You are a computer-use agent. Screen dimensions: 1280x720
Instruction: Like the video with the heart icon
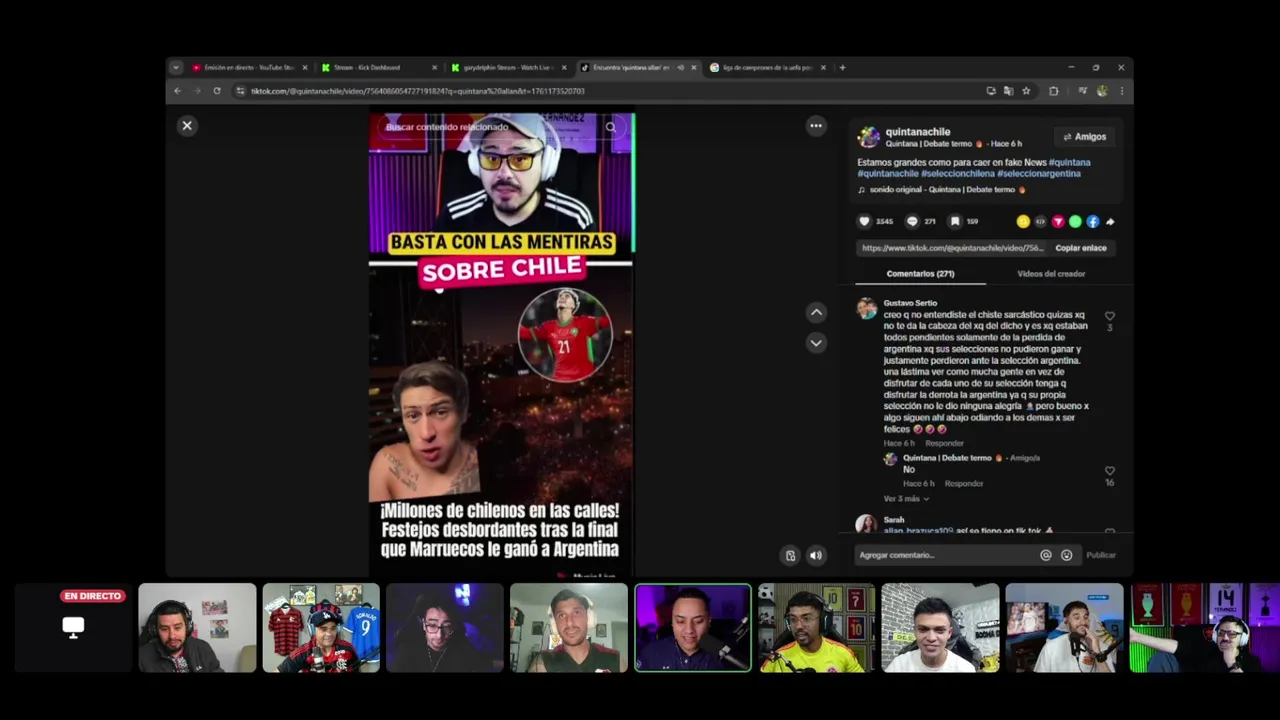pyautogui.click(x=865, y=221)
